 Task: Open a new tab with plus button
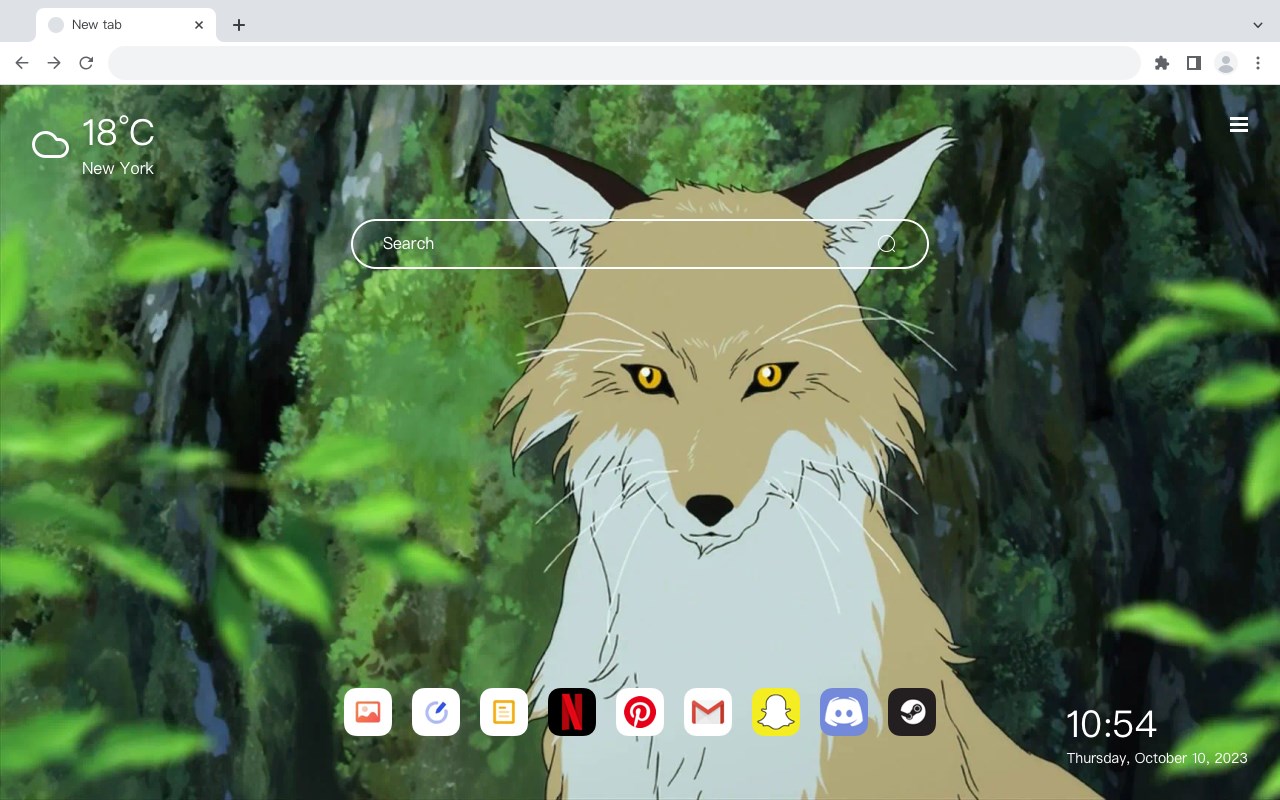[x=238, y=25]
